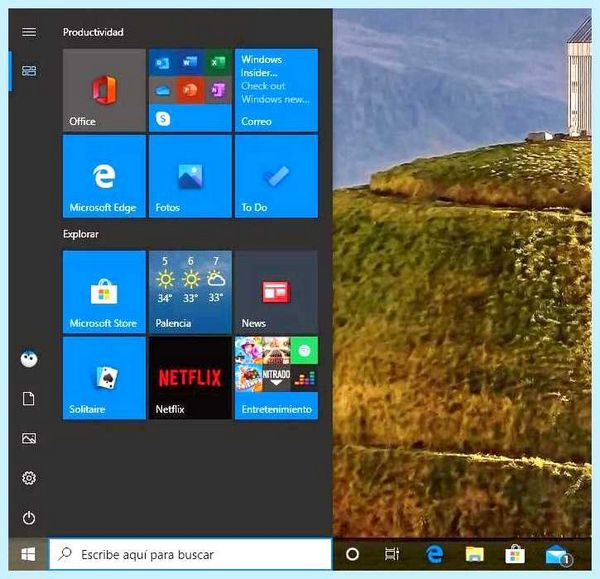
Task: Open Cortana from the taskbar
Action: (352, 554)
